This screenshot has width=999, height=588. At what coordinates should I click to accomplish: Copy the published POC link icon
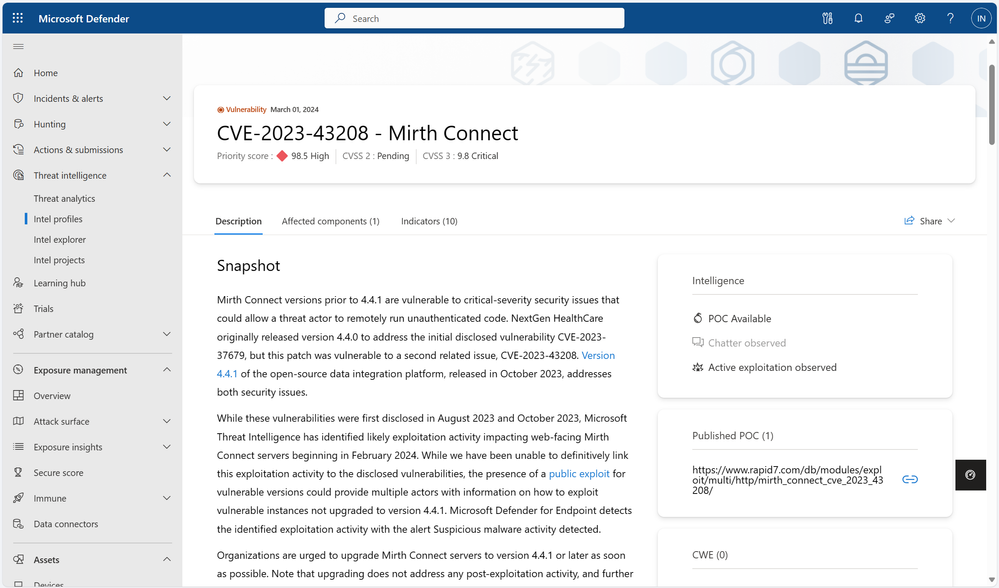pyautogui.click(x=910, y=479)
